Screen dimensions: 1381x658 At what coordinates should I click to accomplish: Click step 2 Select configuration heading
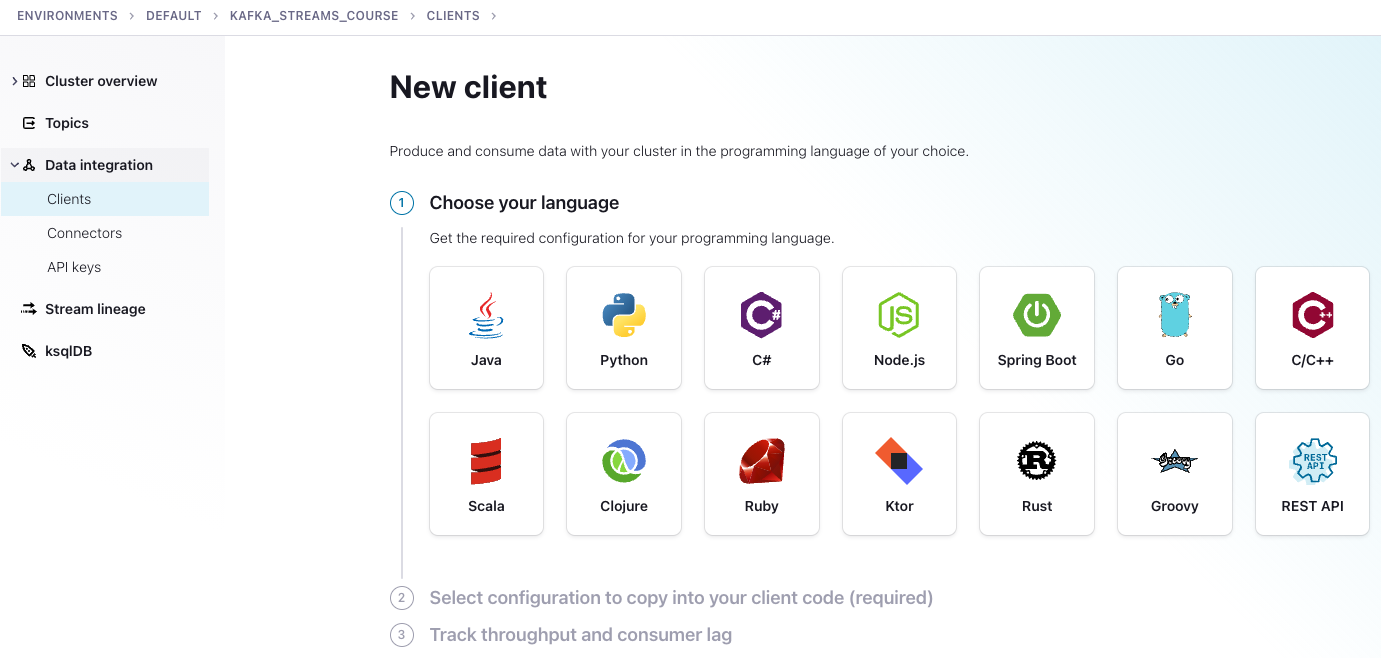pyautogui.click(x=681, y=598)
